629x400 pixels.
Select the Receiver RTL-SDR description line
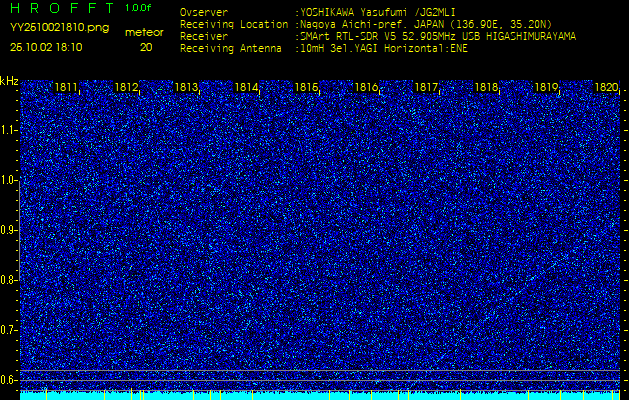pos(435,35)
